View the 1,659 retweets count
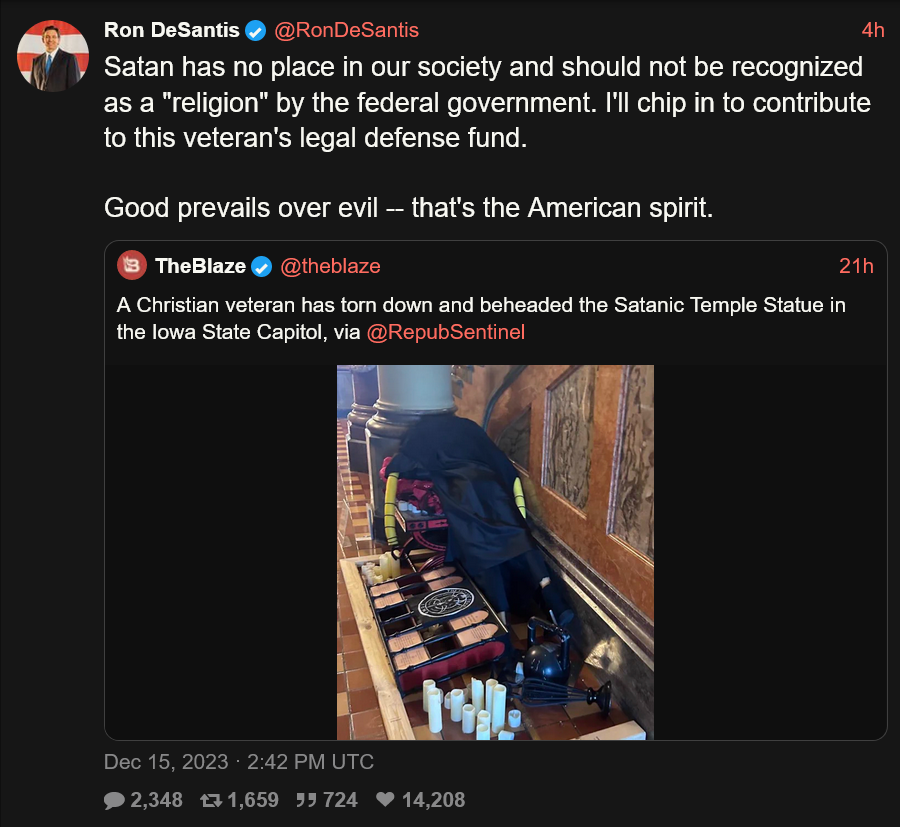This screenshot has width=900, height=827. 253,800
